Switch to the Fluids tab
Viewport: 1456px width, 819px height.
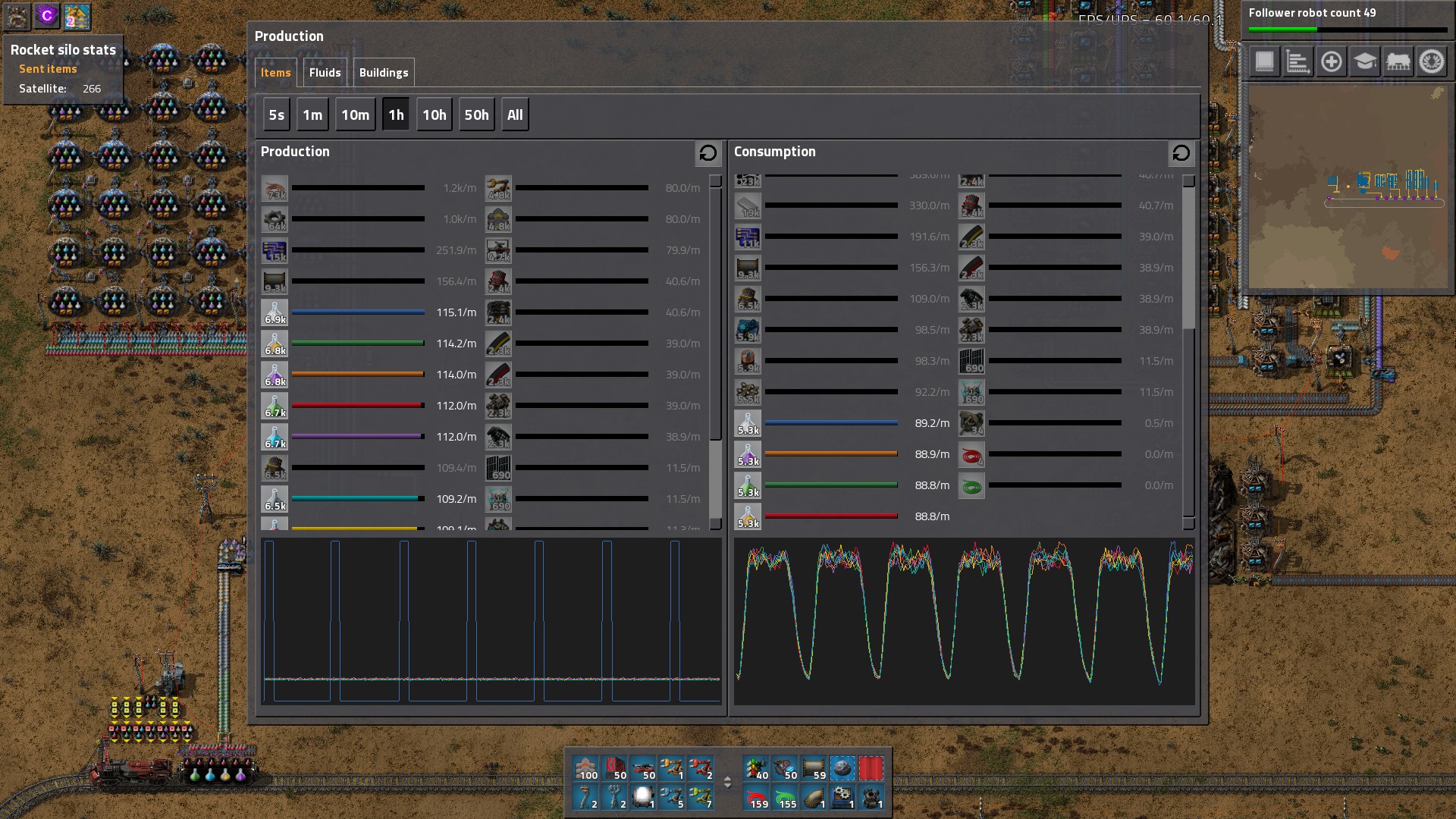[x=325, y=73]
